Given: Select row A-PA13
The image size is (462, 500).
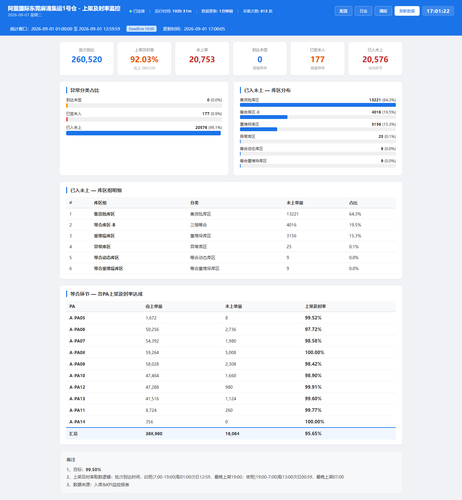Looking at the screenshot, I should [x=231, y=399].
